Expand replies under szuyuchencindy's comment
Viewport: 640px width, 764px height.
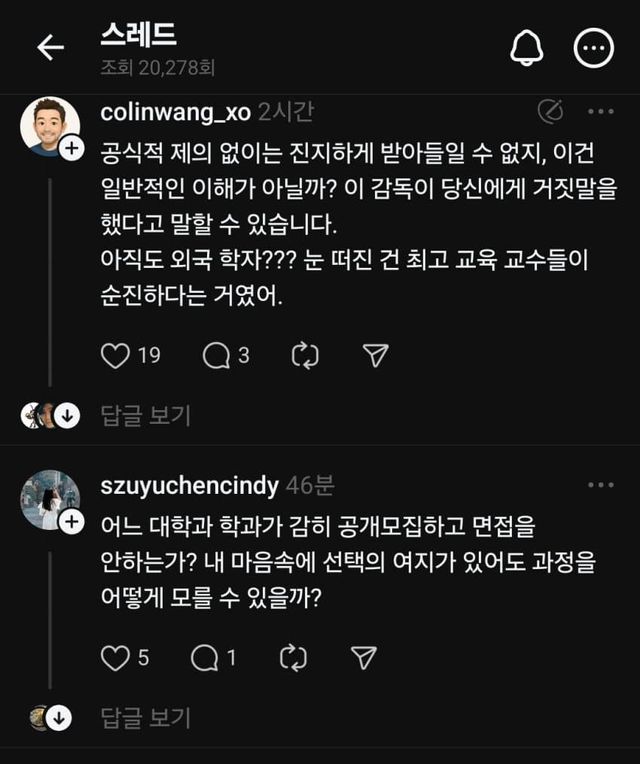145,717
